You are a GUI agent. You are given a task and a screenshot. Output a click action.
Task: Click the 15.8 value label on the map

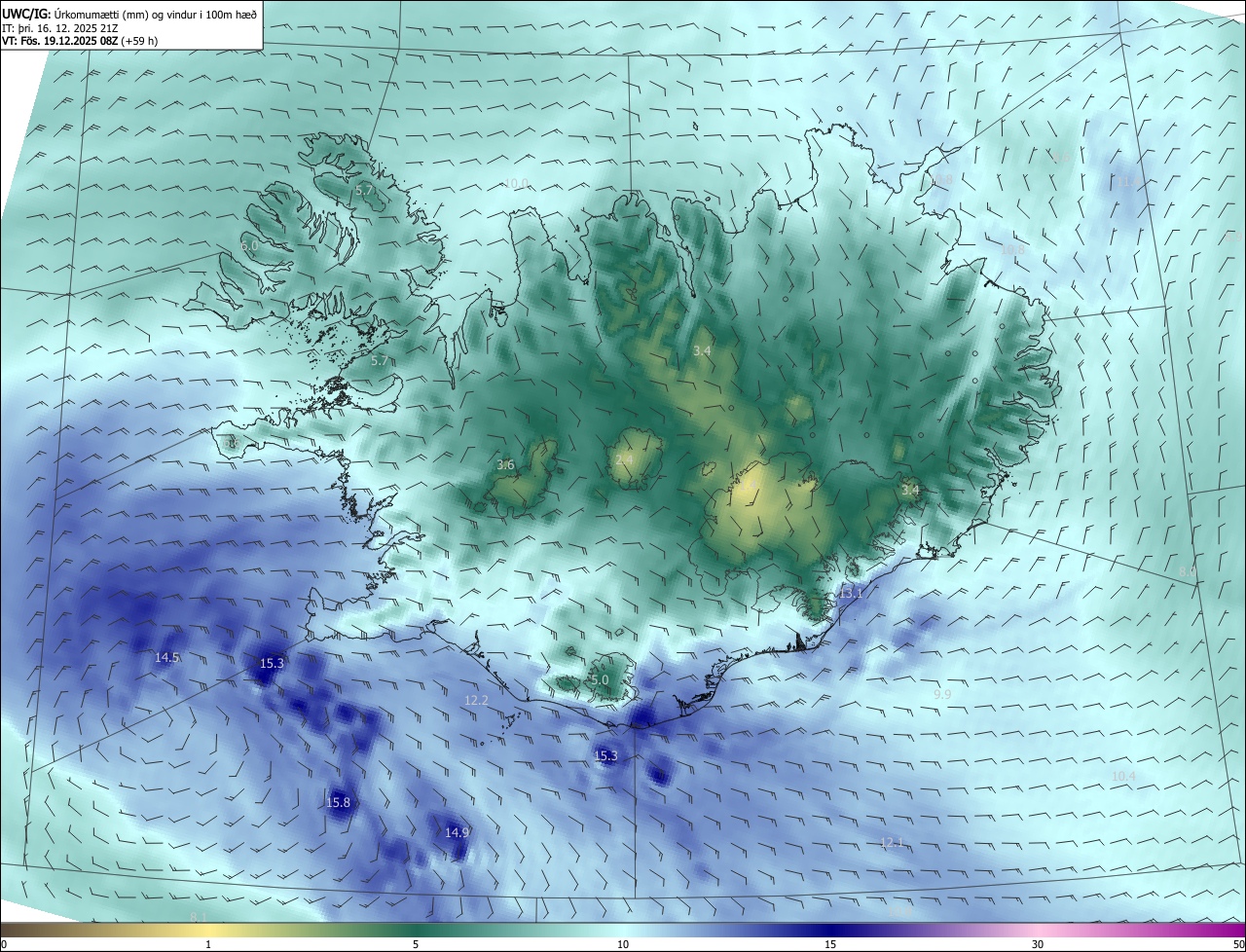[x=338, y=802]
